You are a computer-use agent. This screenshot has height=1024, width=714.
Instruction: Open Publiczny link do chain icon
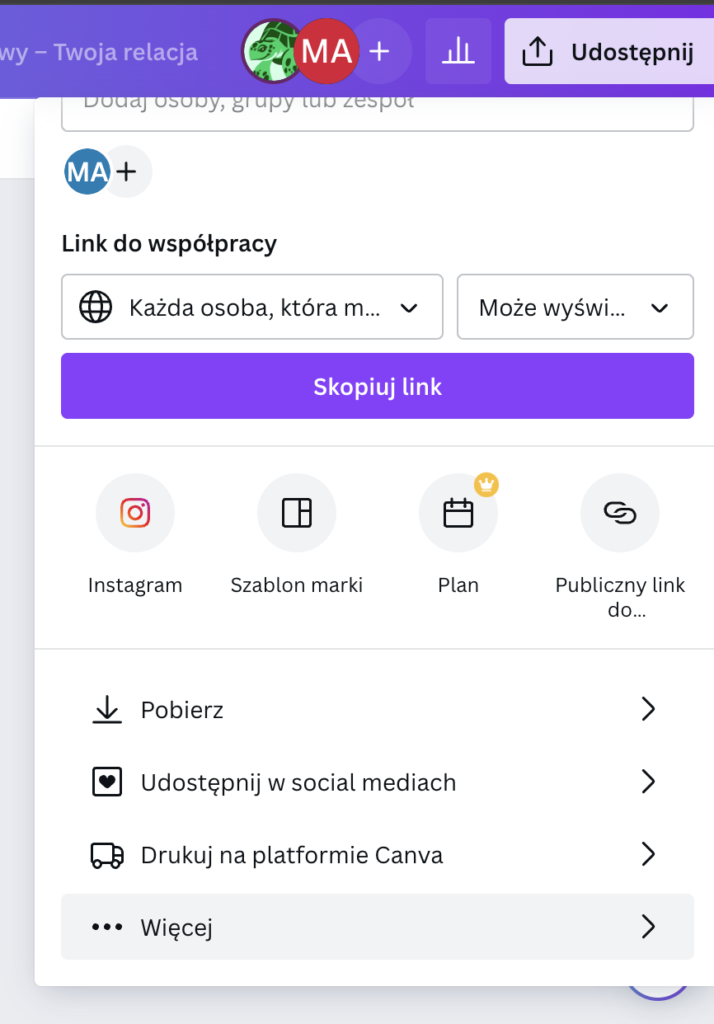tap(620, 513)
